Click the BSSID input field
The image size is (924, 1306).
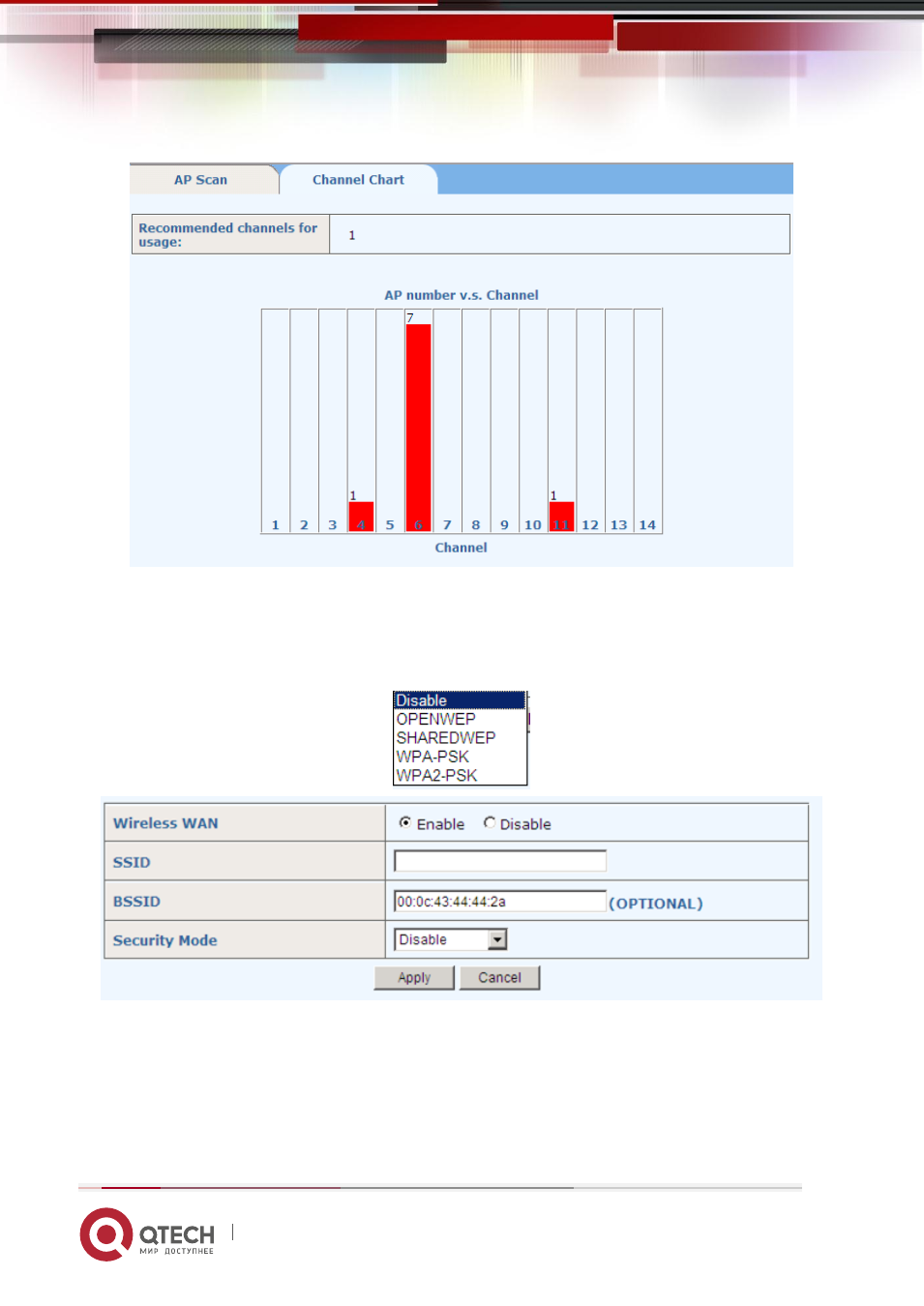tap(500, 902)
